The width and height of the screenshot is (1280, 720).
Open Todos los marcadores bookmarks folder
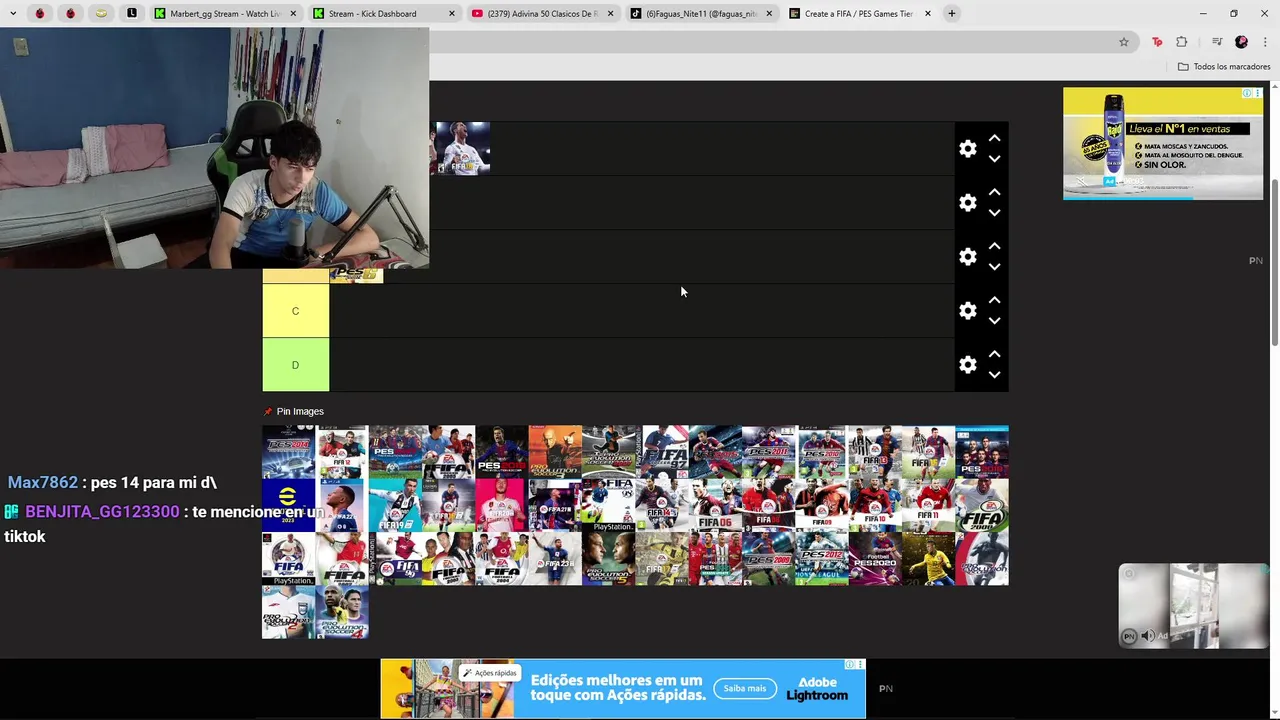tap(1224, 66)
